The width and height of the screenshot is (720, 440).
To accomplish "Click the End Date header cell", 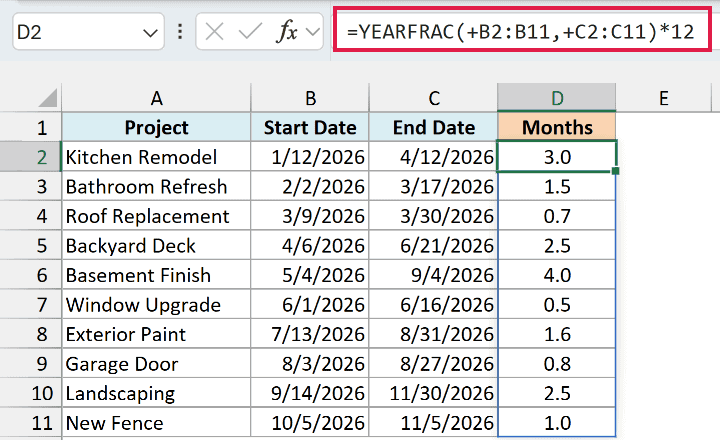I will 433,127.
